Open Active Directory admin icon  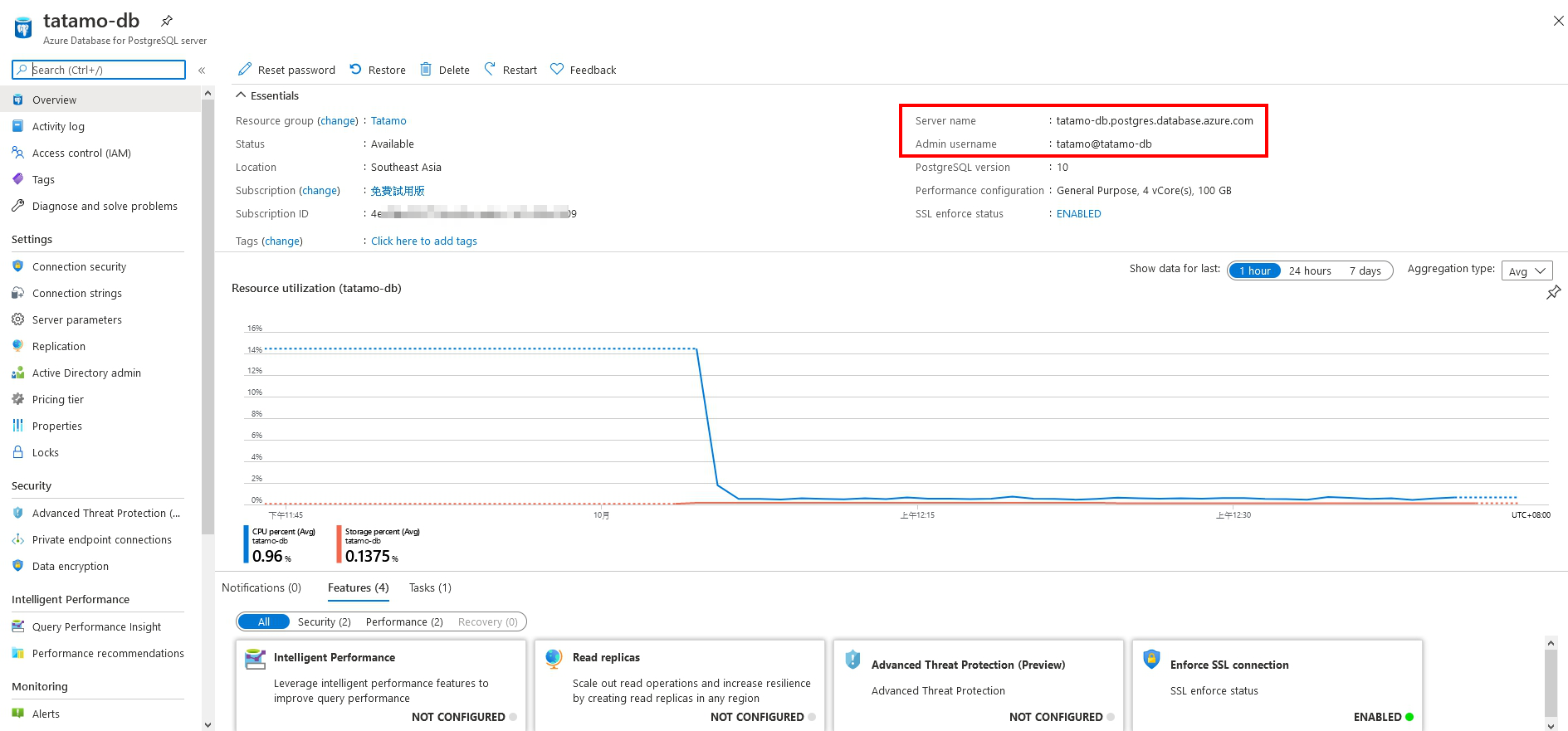(x=17, y=373)
